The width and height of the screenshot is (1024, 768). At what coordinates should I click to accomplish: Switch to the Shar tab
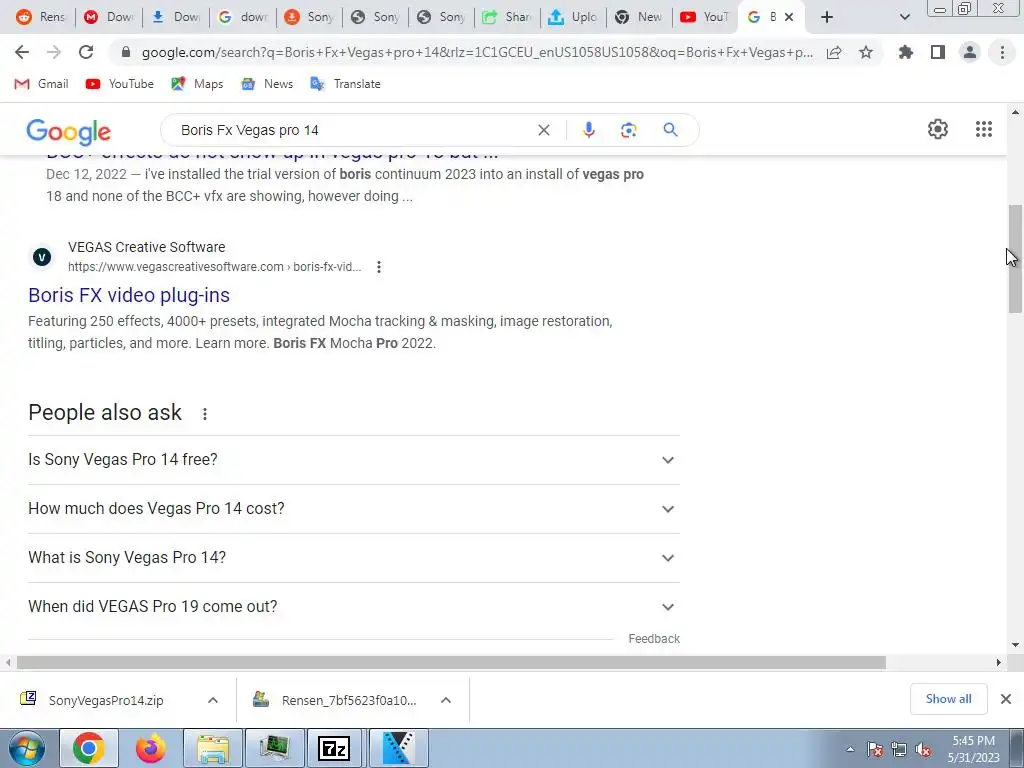tap(507, 17)
